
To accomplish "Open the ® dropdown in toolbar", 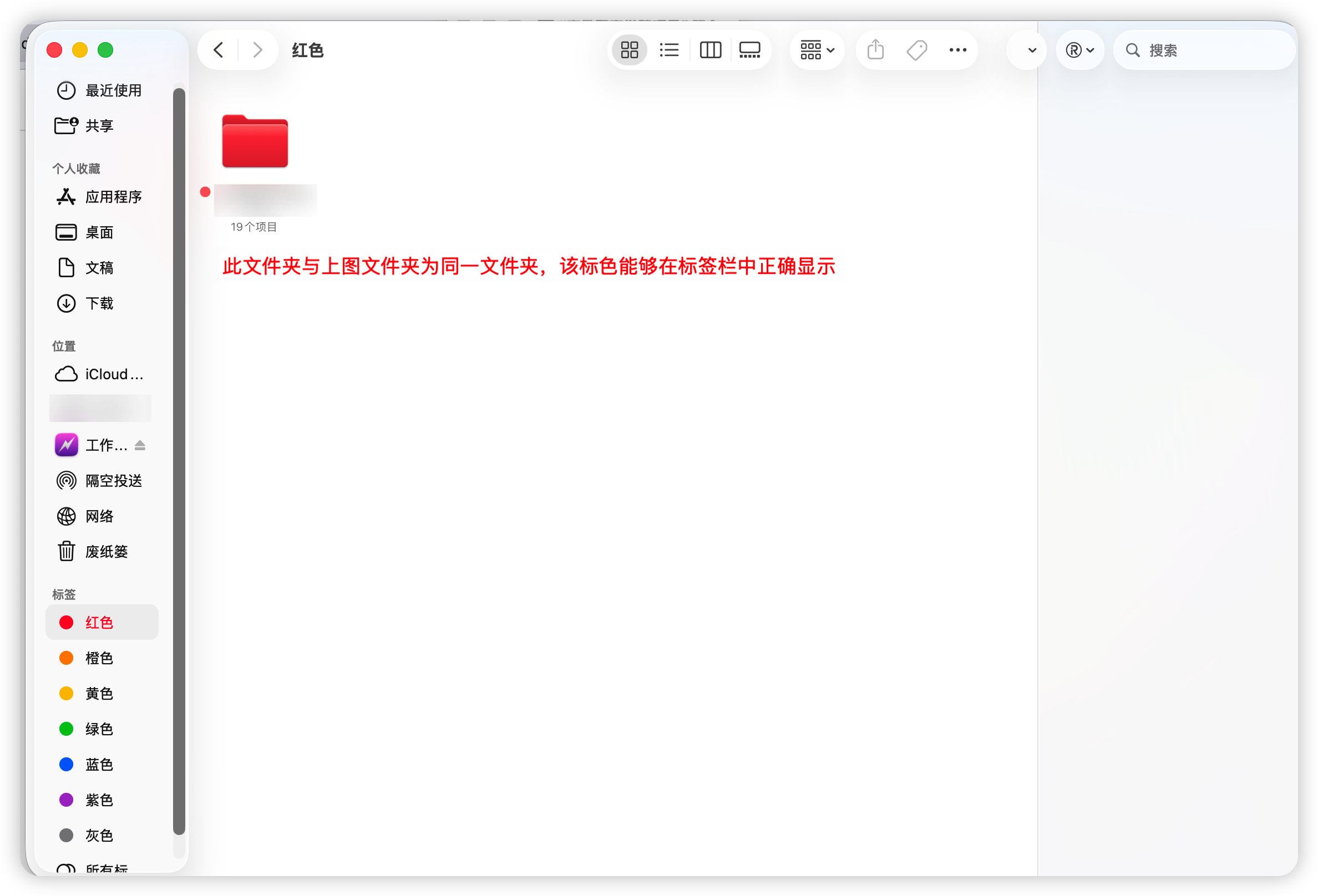I will coord(1079,50).
